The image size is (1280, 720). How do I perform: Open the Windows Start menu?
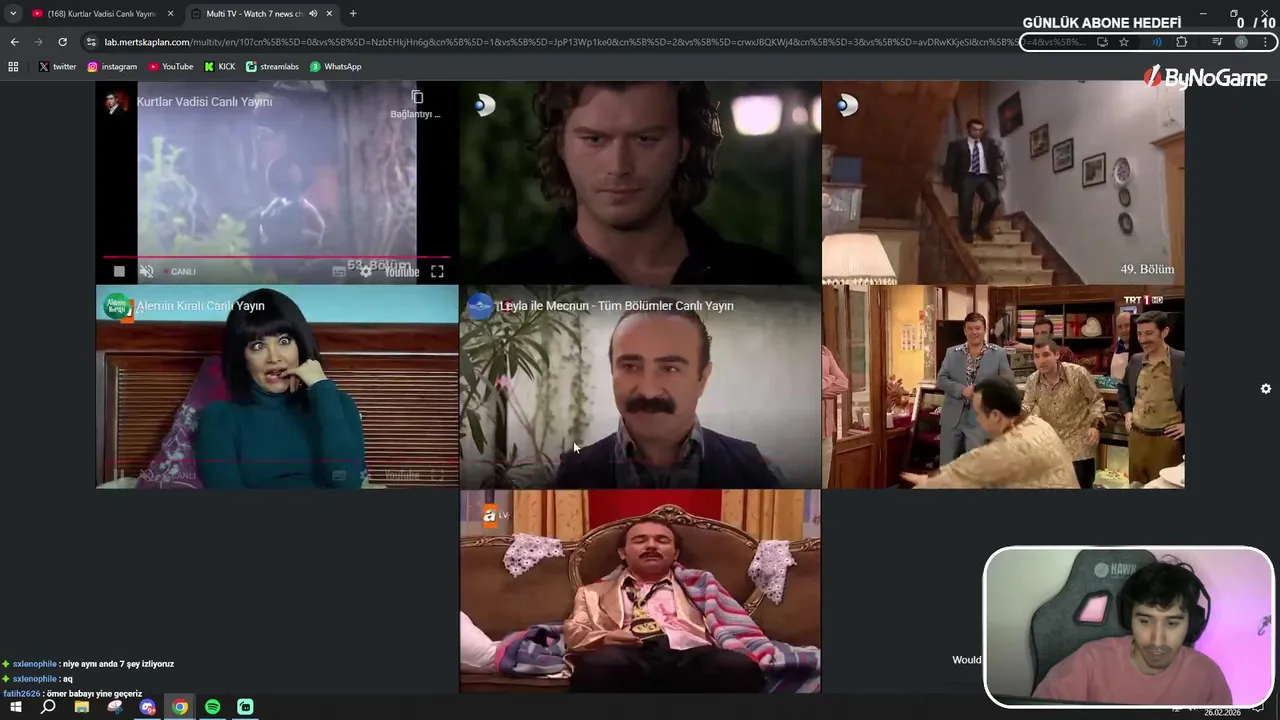[x=16, y=707]
